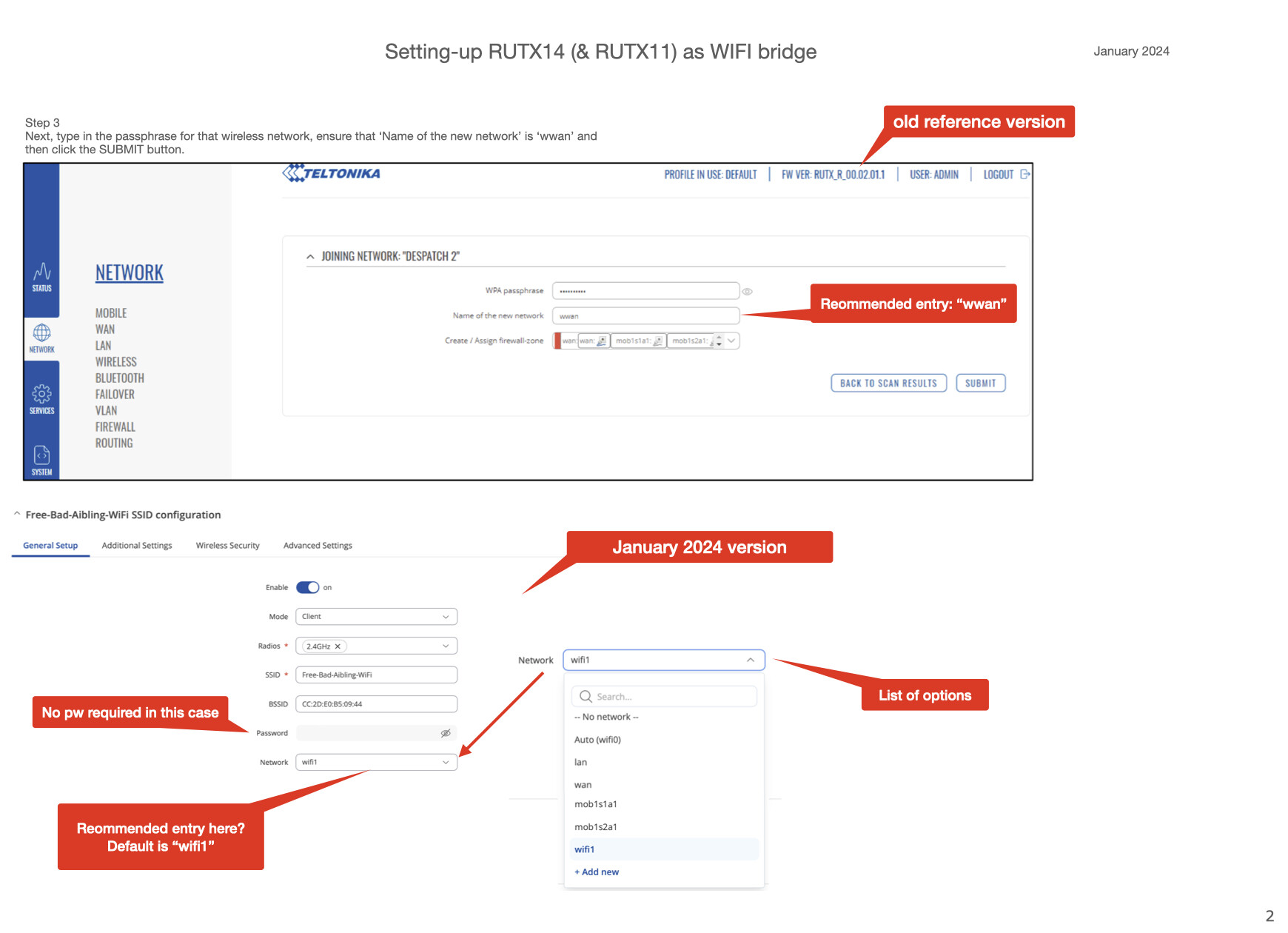Screen dimensions: 1288x933
Task: Click the WPA passphrase field
Action: pos(646,291)
